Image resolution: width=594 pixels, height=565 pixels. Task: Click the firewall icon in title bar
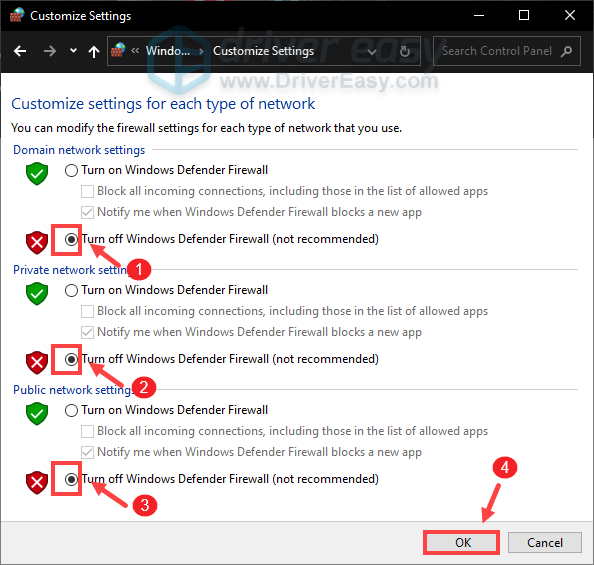[17, 15]
